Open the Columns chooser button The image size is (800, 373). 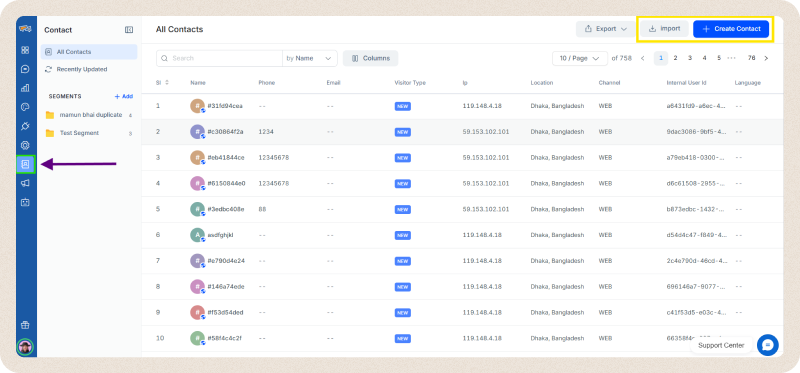[370, 58]
